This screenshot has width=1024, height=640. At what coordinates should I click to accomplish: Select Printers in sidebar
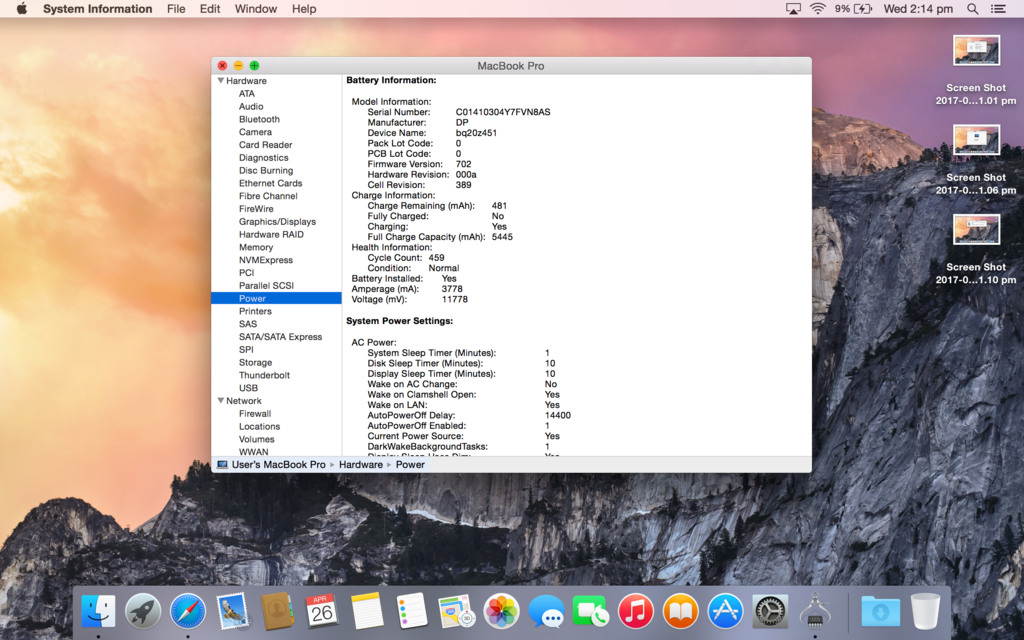(255, 311)
